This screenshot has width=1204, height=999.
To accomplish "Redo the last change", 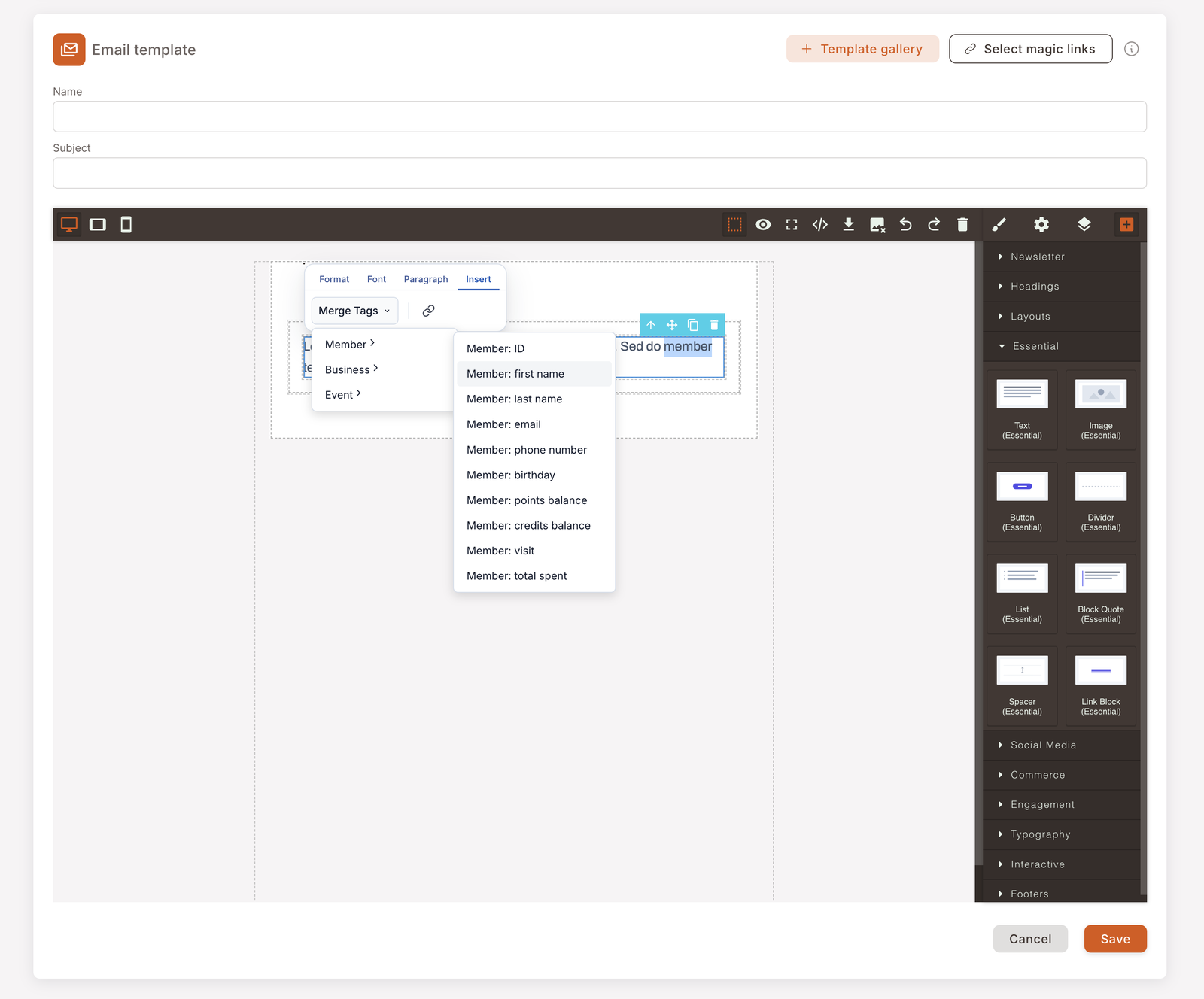I will point(934,224).
